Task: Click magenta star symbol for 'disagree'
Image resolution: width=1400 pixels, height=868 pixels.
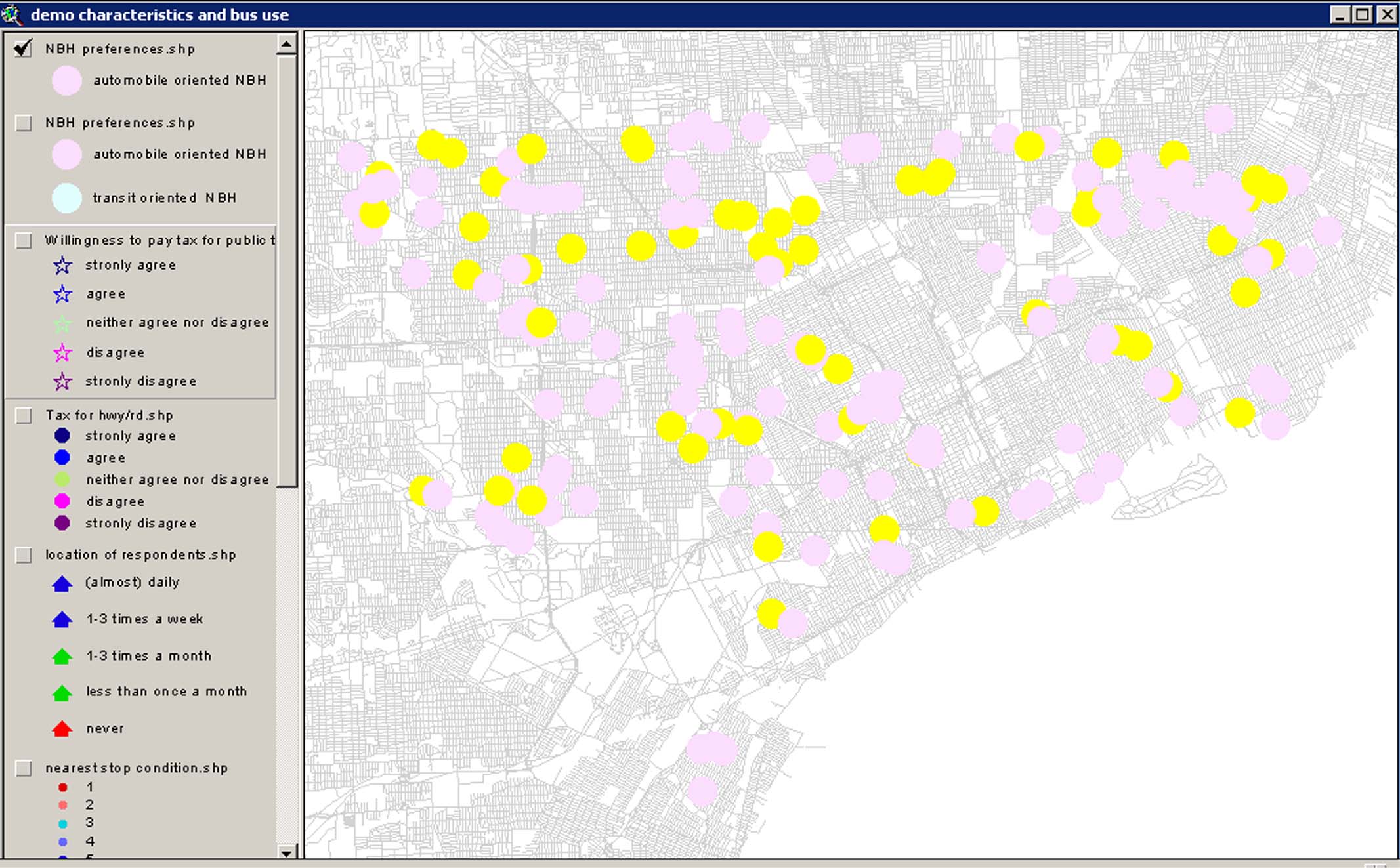Action: [x=62, y=353]
